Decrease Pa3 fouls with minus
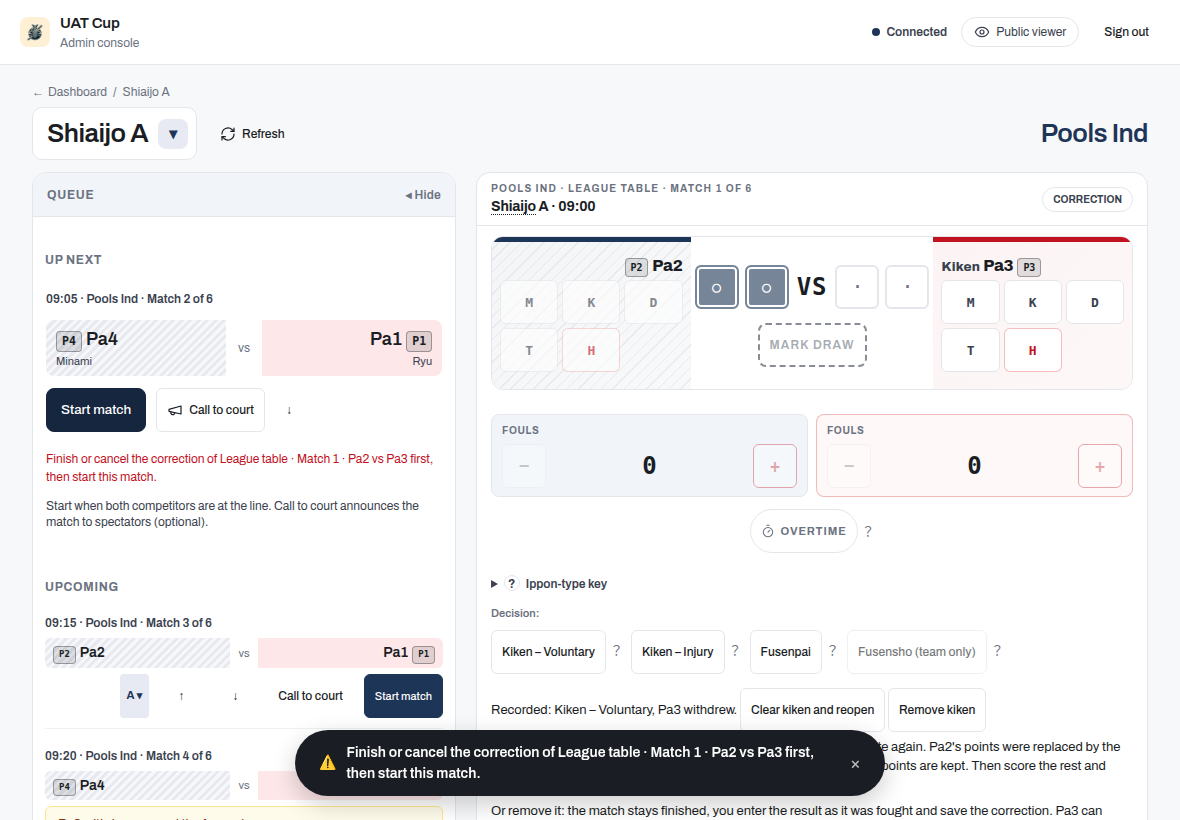1180x820 pixels. (x=849, y=466)
